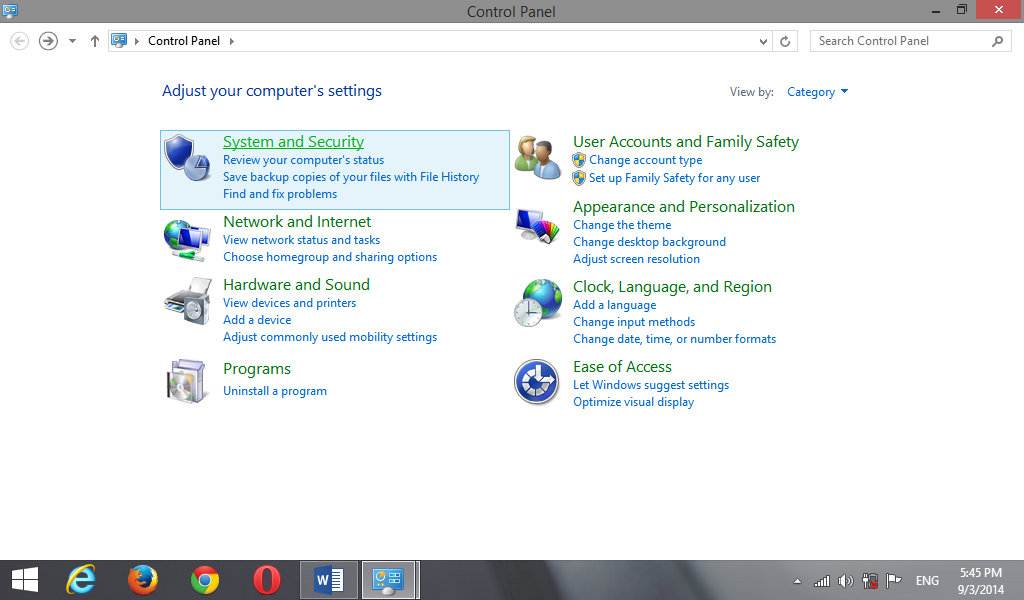Click Change desktop background
Screen dimensions: 1024x600
[x=649, y=241]
